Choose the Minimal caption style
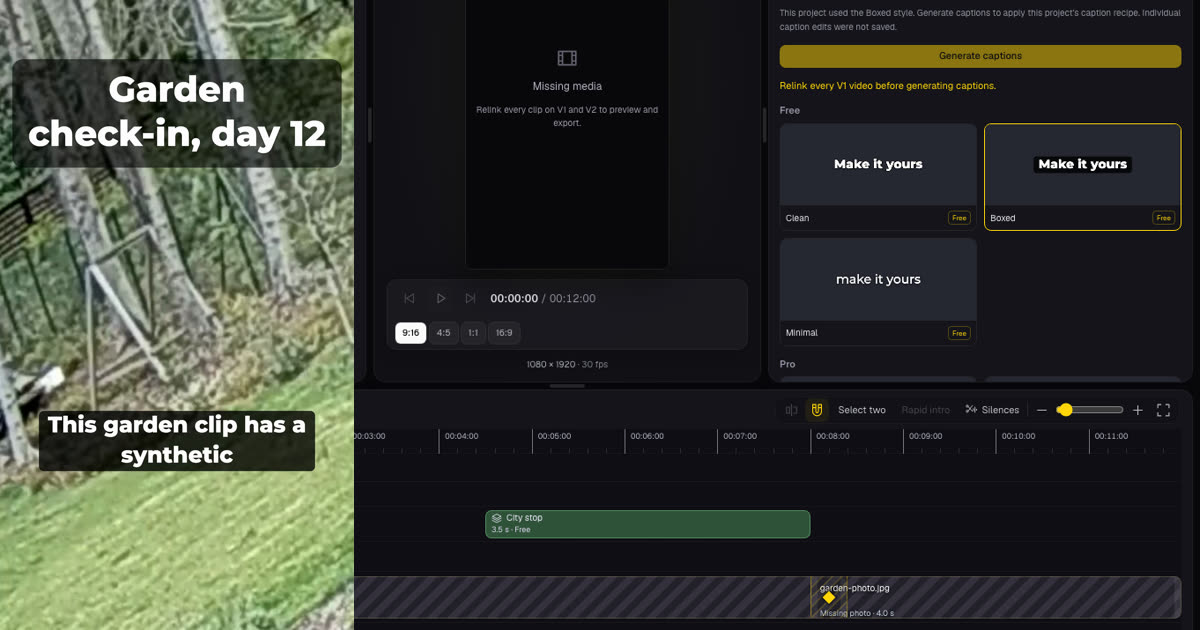Screen dimensions: 1200x630 coord(878,292)
